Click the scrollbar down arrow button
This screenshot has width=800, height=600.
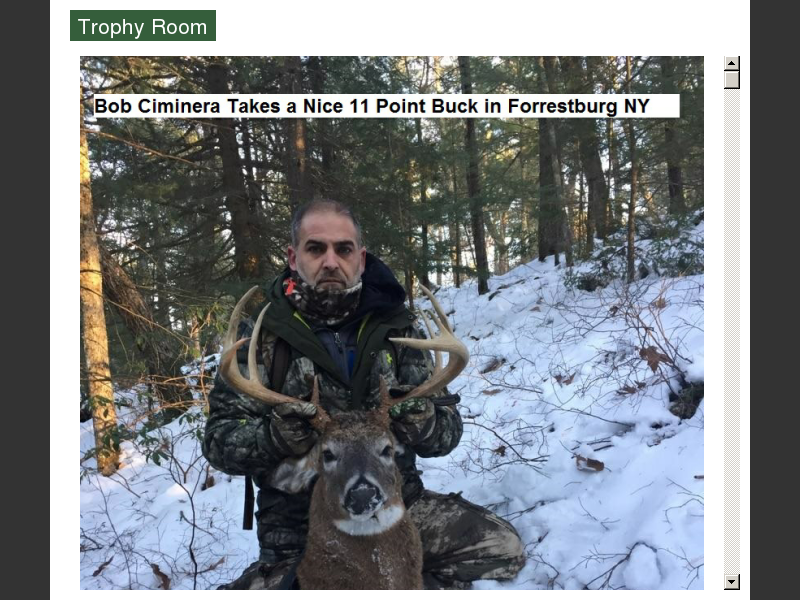point(732,582)
